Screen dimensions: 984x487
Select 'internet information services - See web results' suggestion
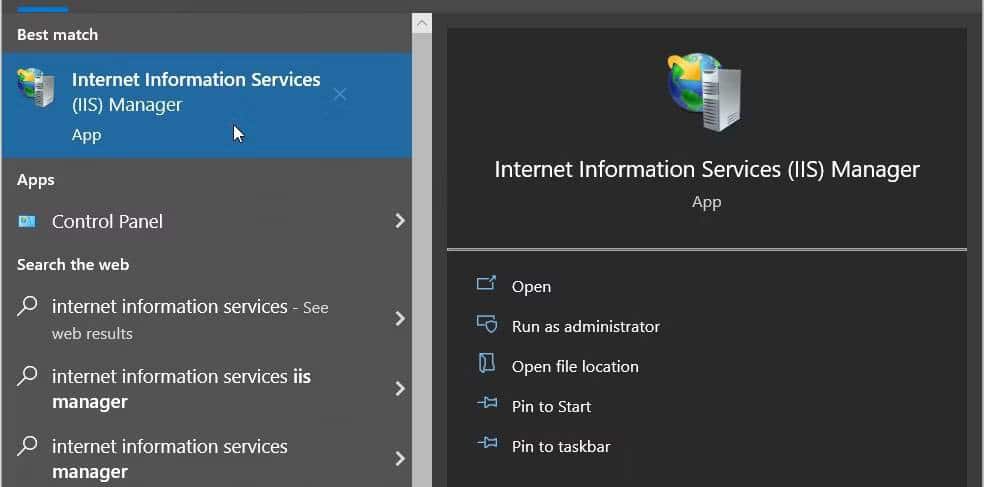(207, 319)
